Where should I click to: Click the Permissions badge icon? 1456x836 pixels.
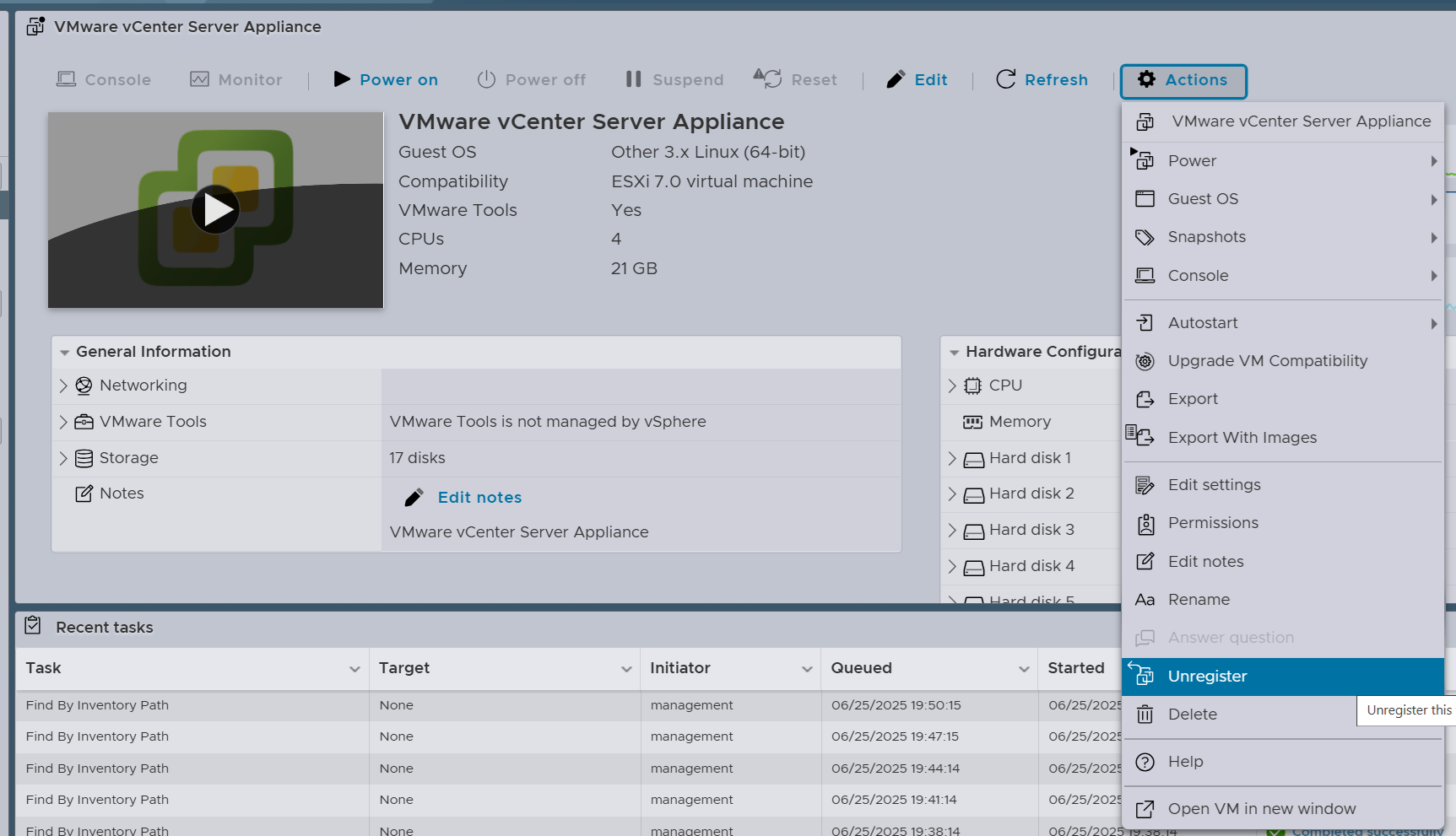(1145, 523)
